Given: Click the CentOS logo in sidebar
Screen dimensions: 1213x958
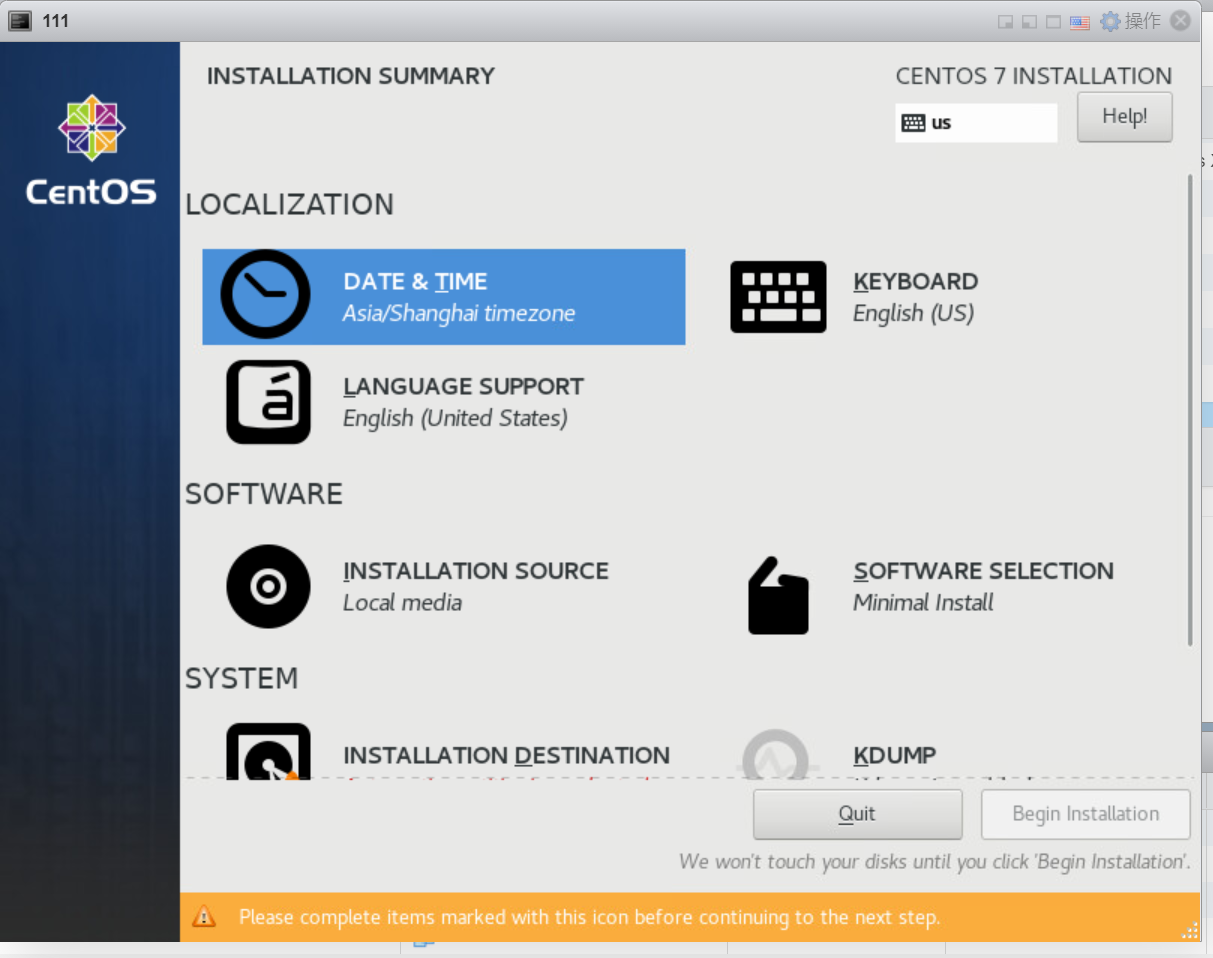Looking at the screenshot, I should (x=91, y=149).
